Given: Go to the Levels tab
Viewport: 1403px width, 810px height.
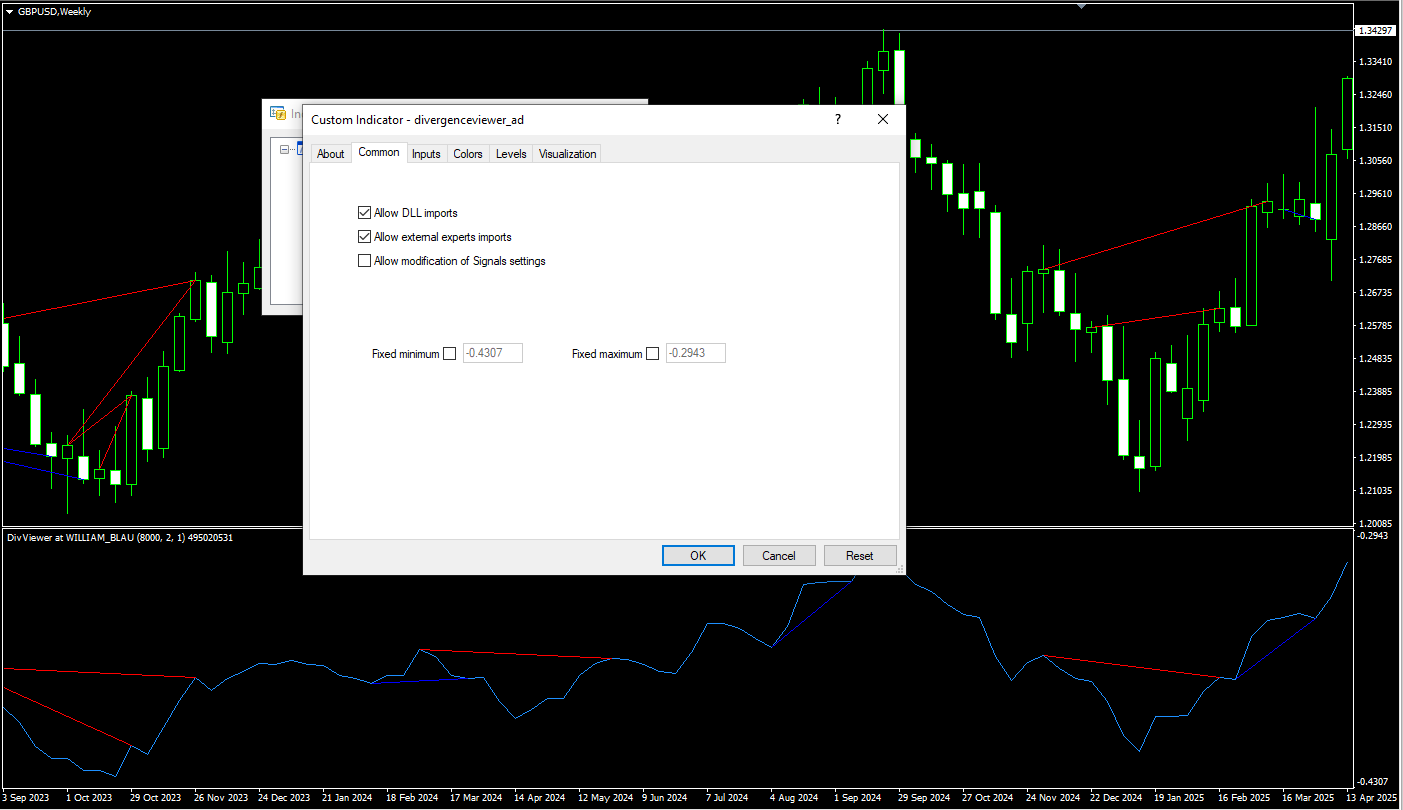Looking at the screenshot, I should (511, 154).
